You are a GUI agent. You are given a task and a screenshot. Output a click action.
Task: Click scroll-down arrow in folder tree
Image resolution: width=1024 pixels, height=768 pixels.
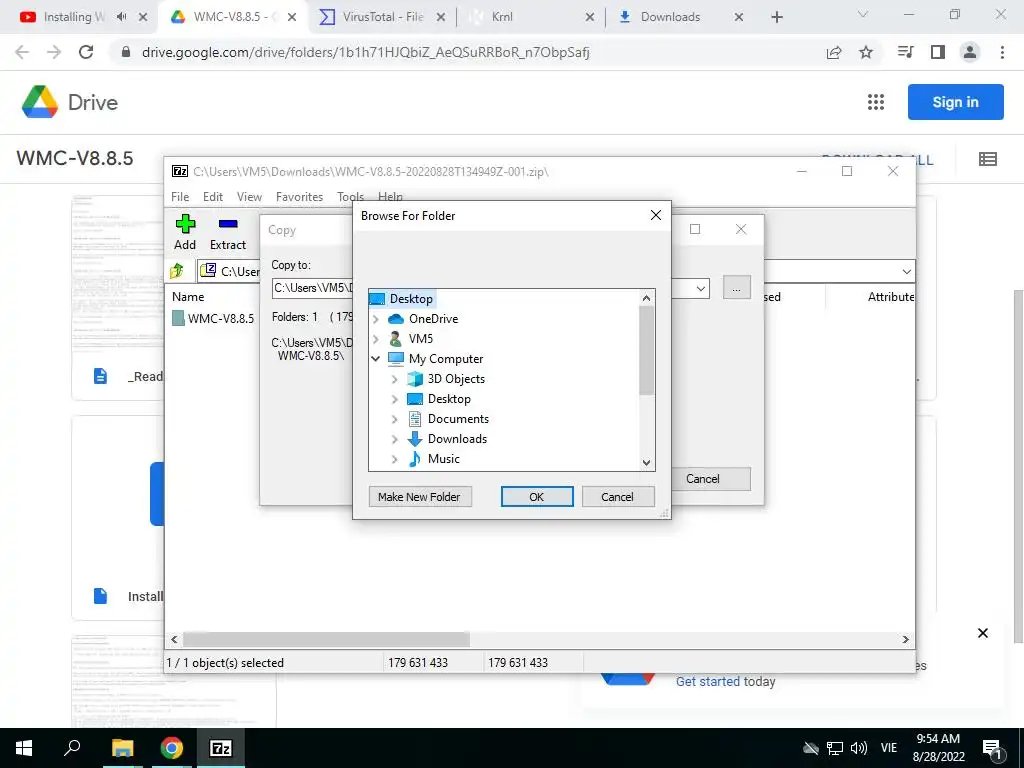[647, 462]
